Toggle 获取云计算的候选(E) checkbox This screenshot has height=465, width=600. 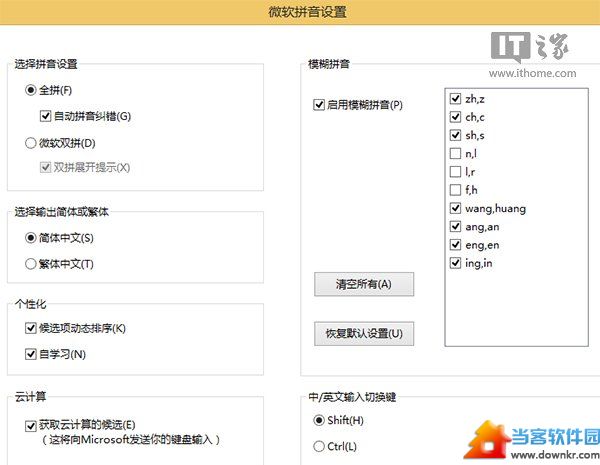click(x=31, y=426)
